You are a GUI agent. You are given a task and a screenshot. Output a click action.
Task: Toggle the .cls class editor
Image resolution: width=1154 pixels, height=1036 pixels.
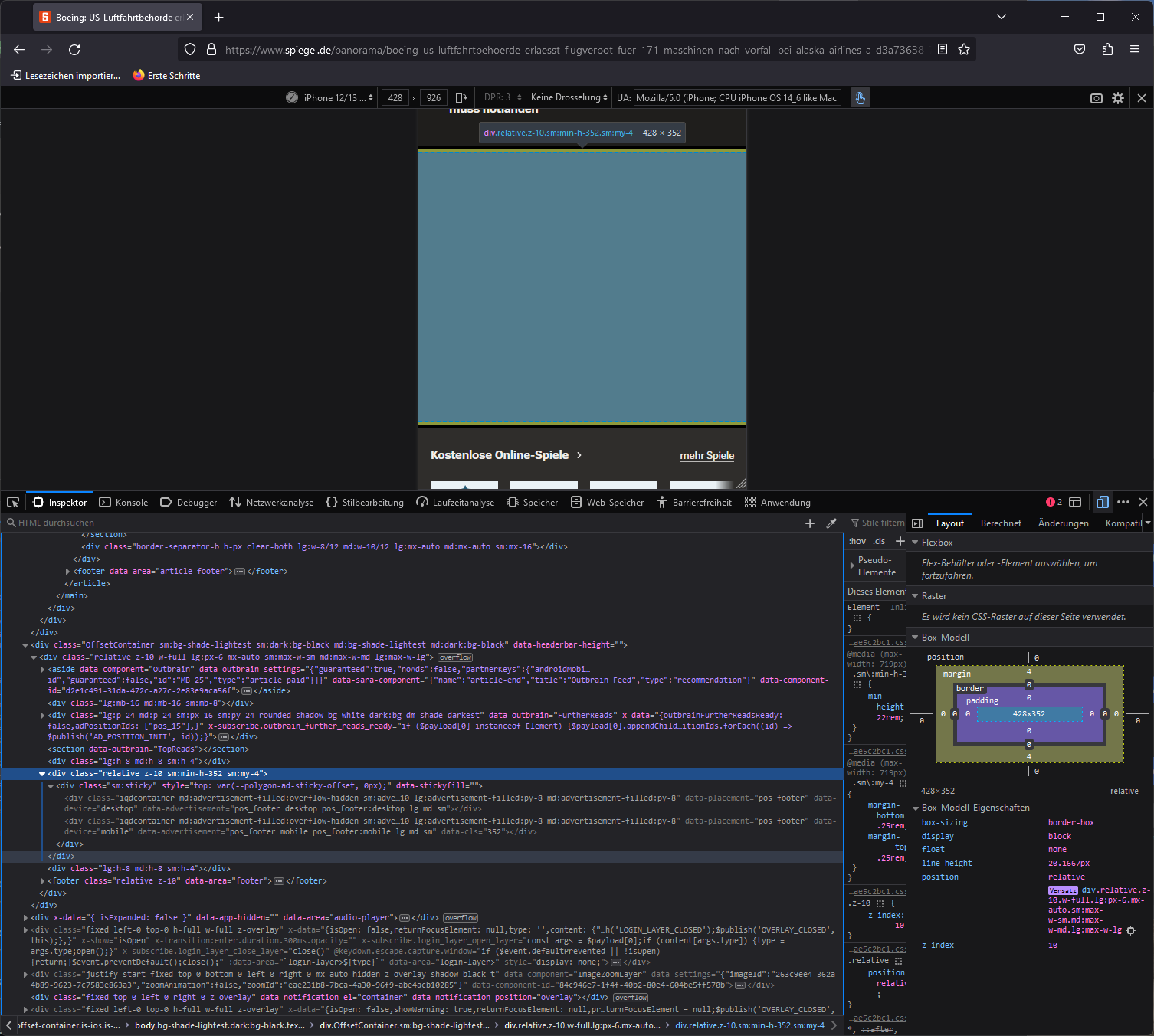point(879,542)
